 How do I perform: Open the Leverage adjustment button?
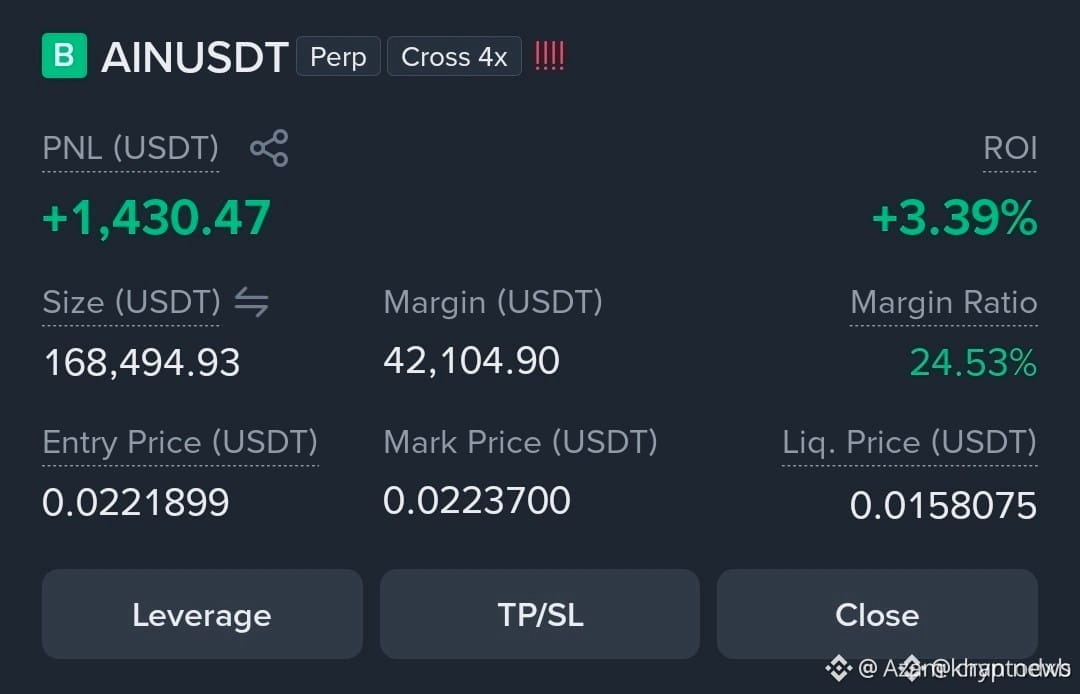coord(202,614)
